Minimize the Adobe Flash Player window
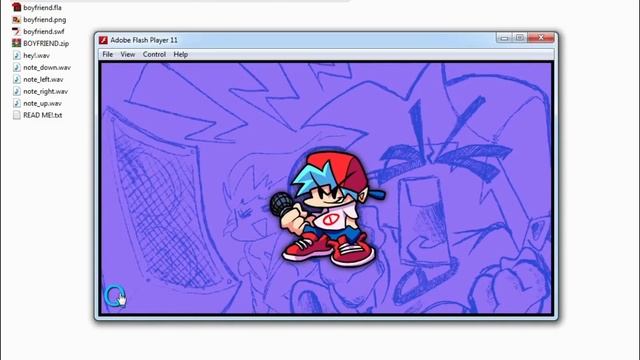 (504, 38)
